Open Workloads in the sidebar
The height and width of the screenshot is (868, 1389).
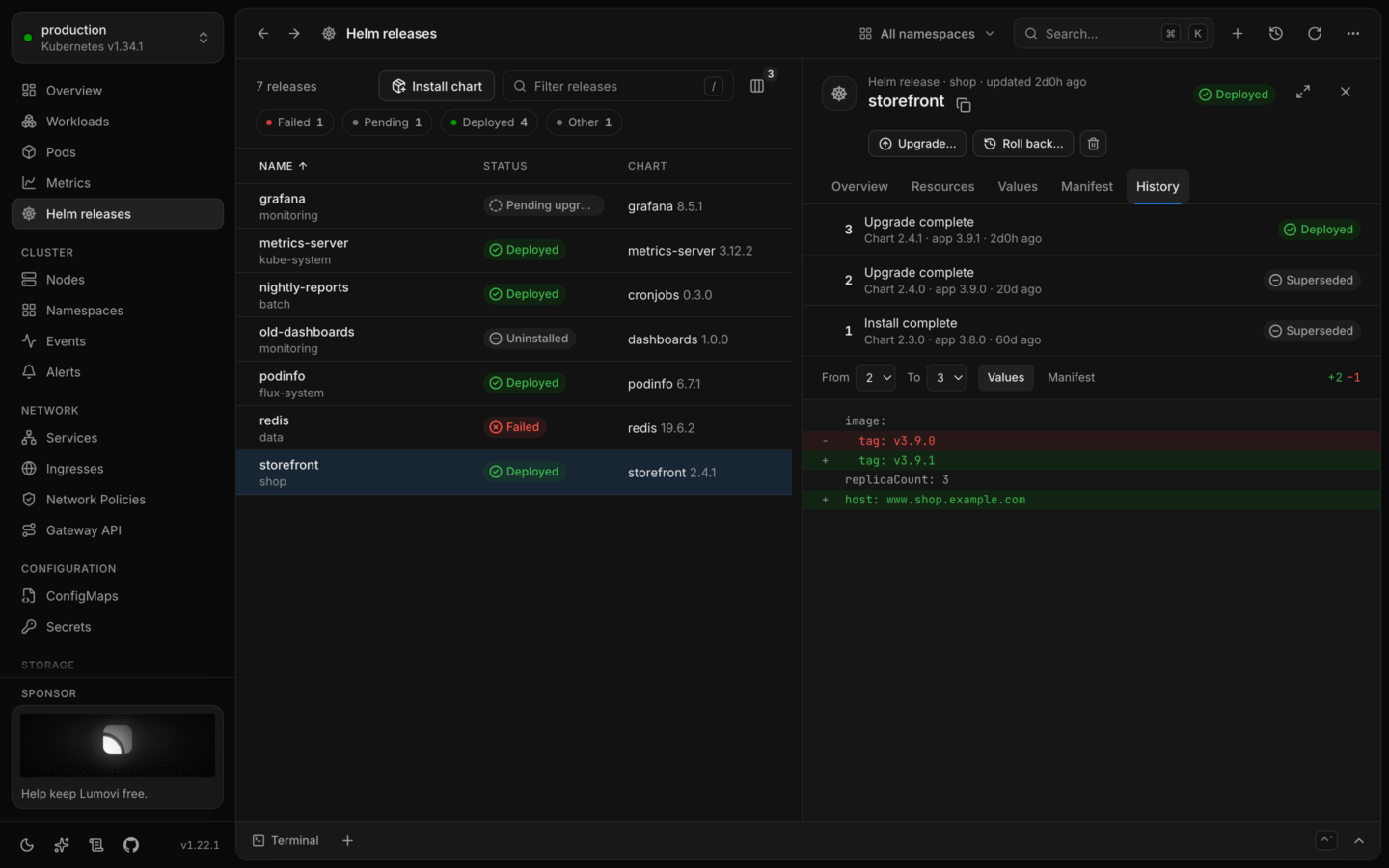118,122
